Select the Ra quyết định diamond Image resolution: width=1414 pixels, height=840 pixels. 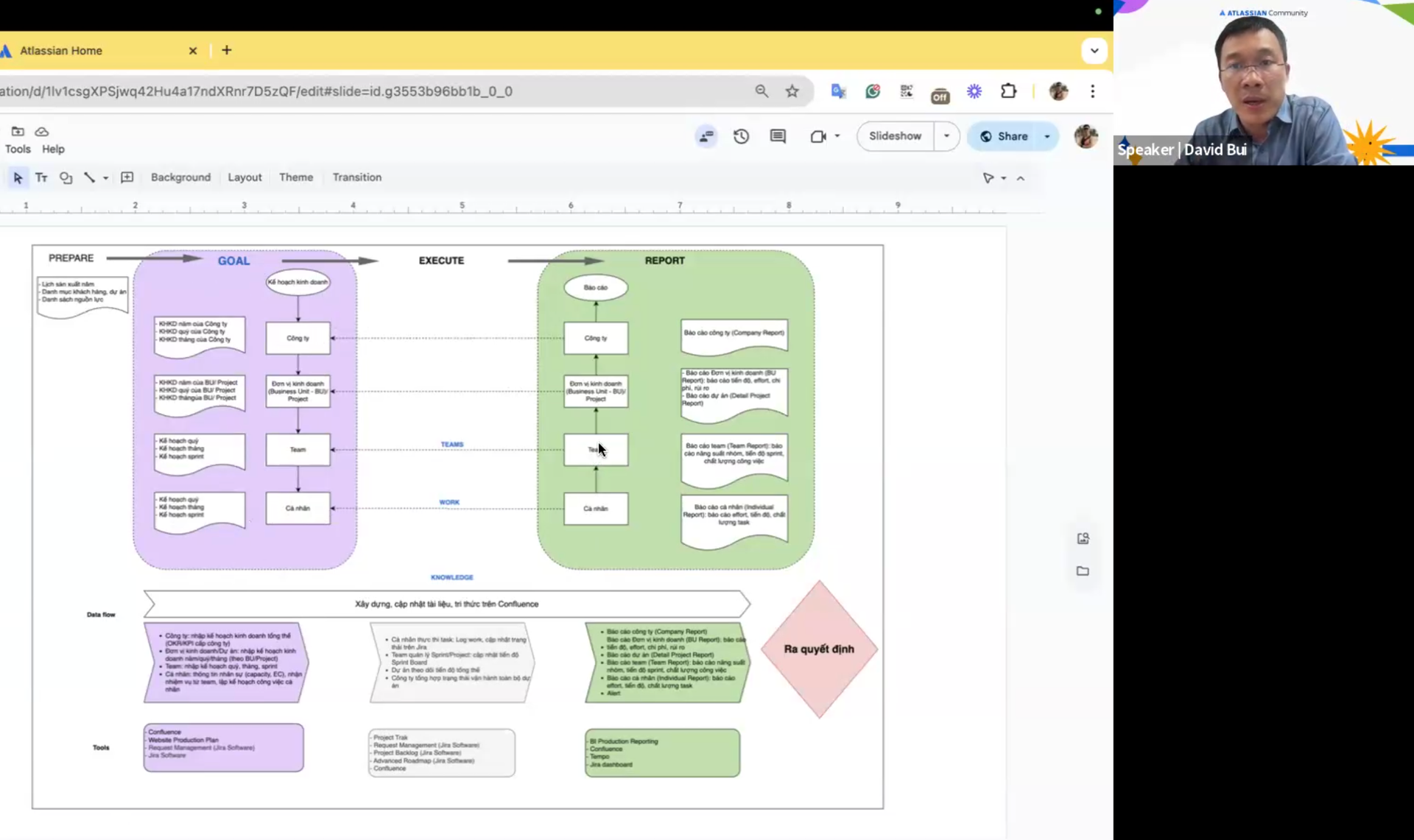pyautogui.click(x=819, y=649)
